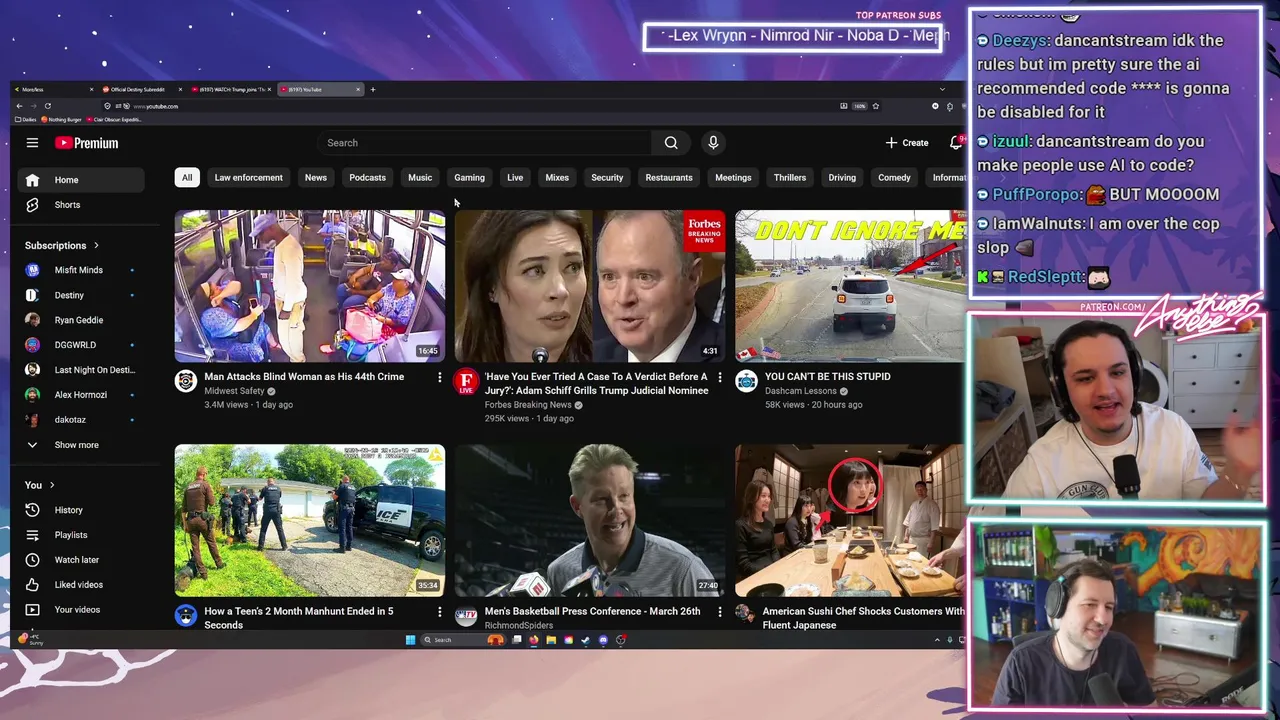Viewport: 1280px width, 720px height.
Task: Open Shorts in sidebar
Action: [x=80, y=205]
